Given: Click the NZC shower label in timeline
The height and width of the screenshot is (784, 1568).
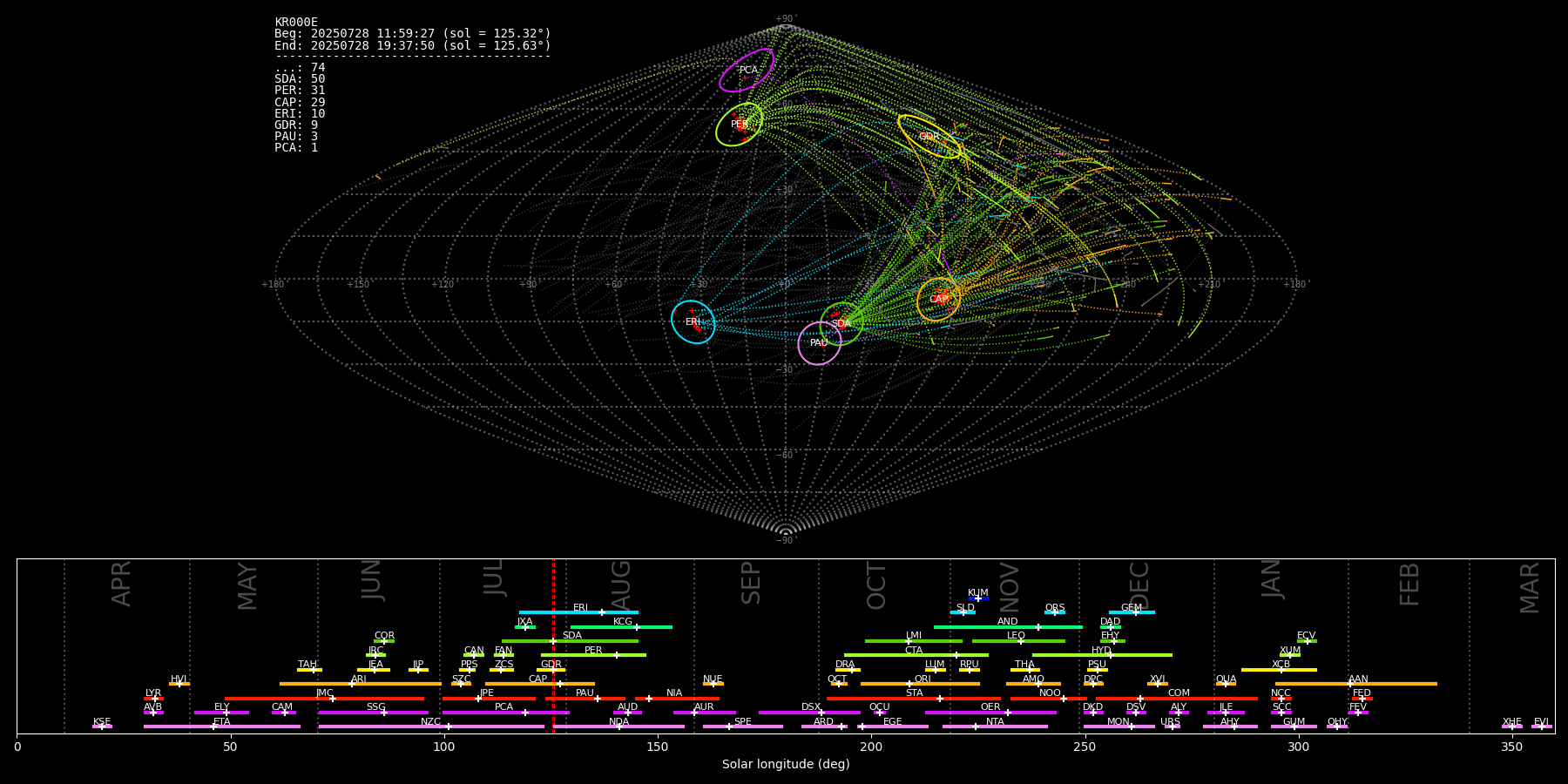Looking at the screenshot, I should (430, 722).
